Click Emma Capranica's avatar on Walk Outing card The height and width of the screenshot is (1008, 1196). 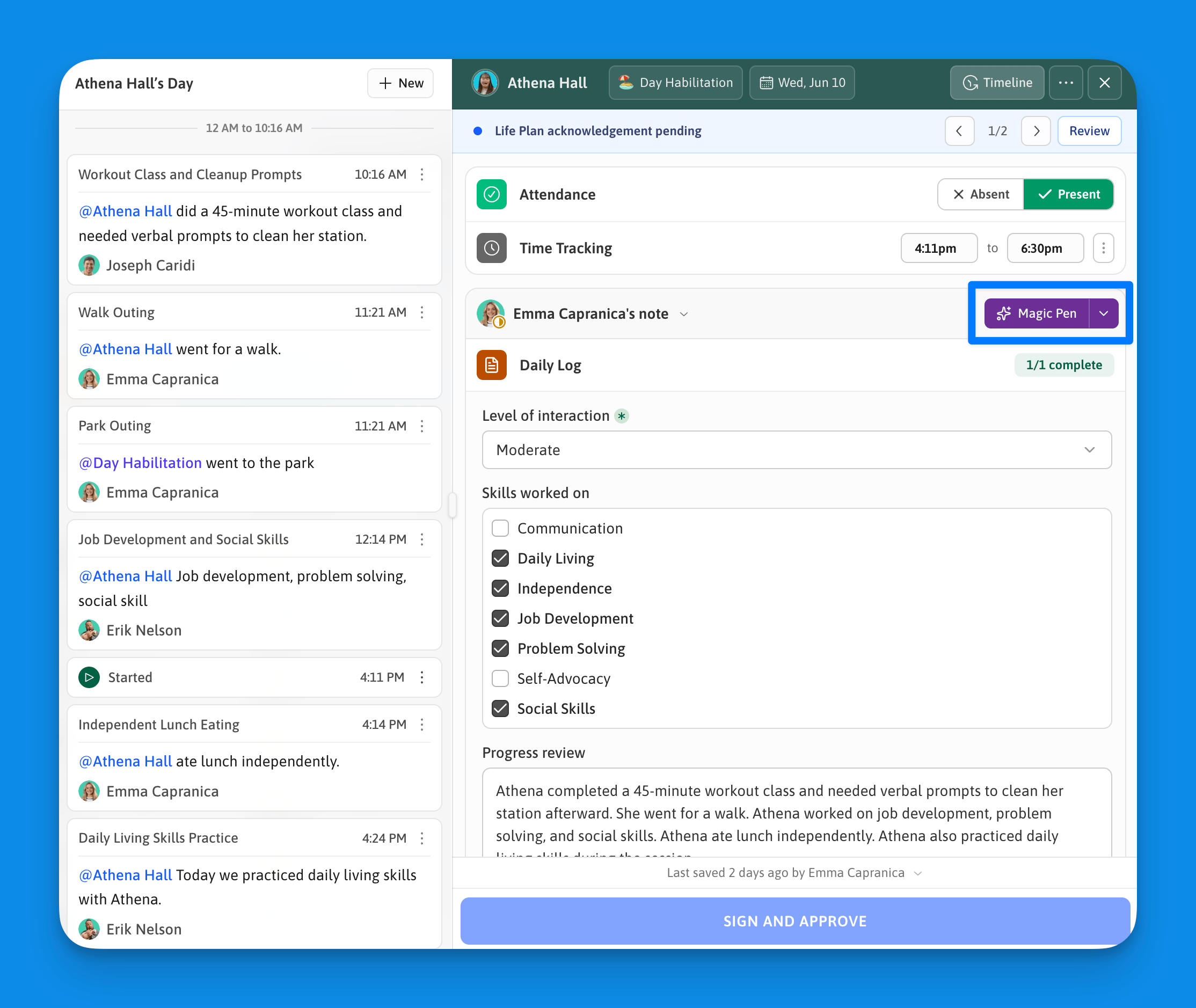(89, 379)
